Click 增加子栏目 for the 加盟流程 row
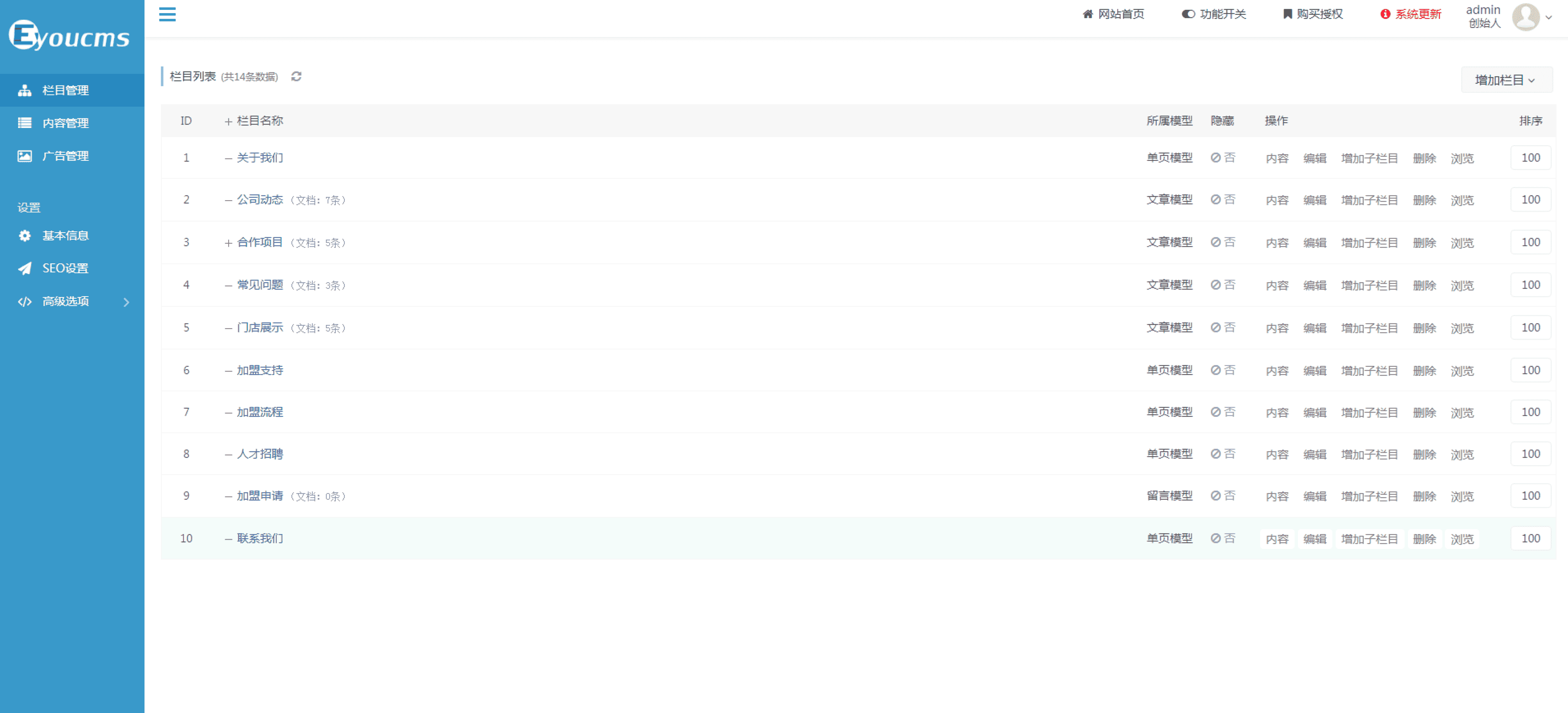 (1369, 412)
